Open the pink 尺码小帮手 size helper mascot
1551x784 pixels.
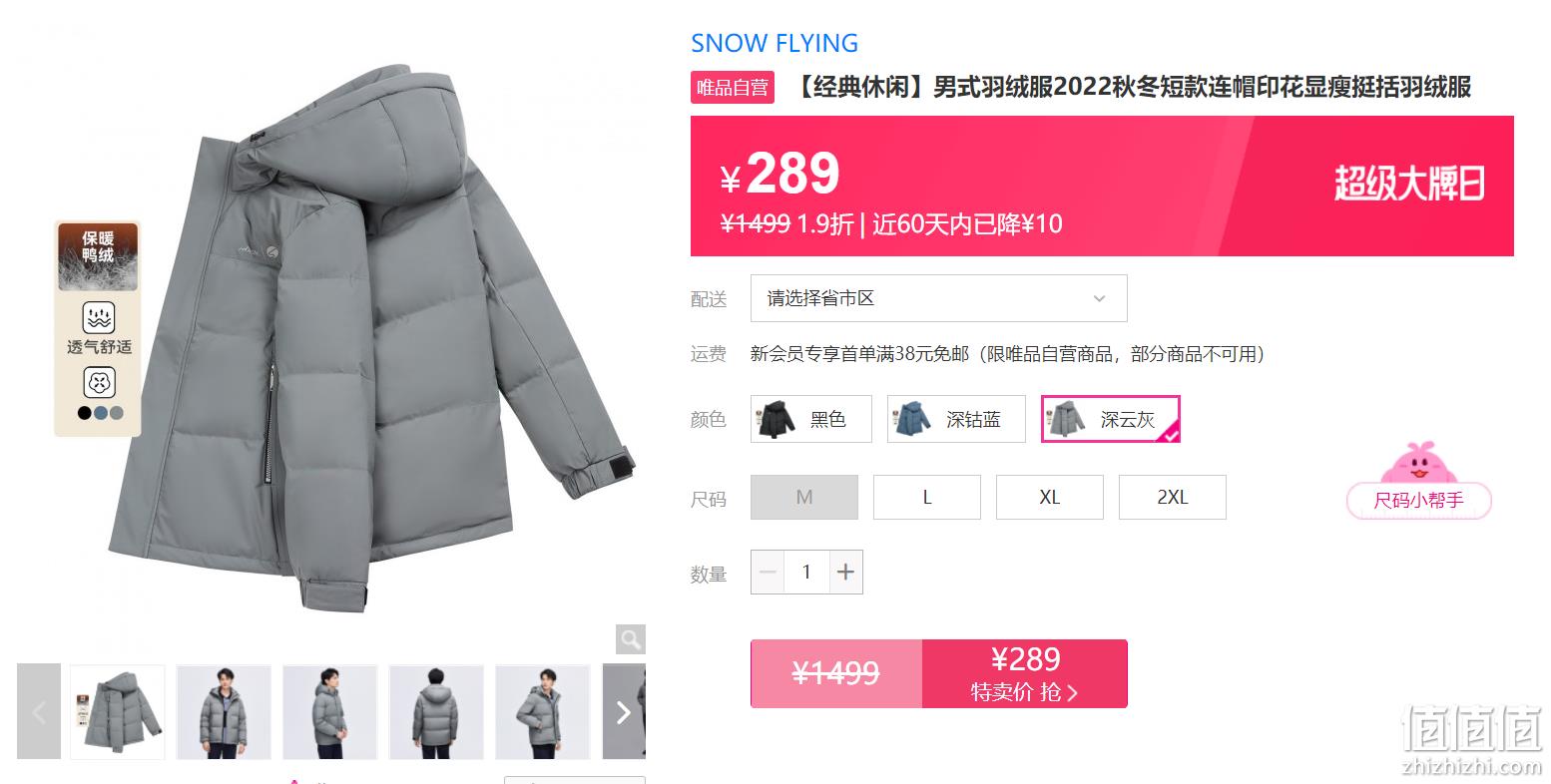coord(1418,481)
